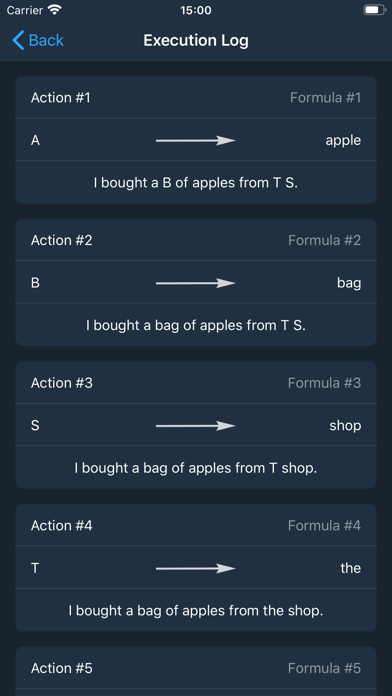
Task: Click the arrow icon between B and bag
Action: tap(195, 283)
